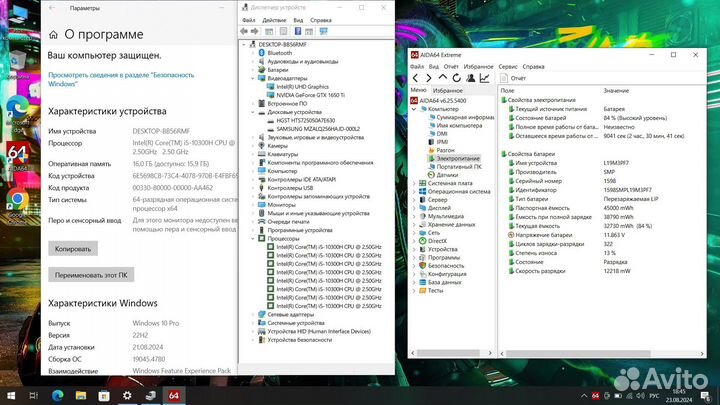The height and width of the screenshot is (405, 720).
Task: Show hidden system tray icons
Action: (x=584, y=395)
